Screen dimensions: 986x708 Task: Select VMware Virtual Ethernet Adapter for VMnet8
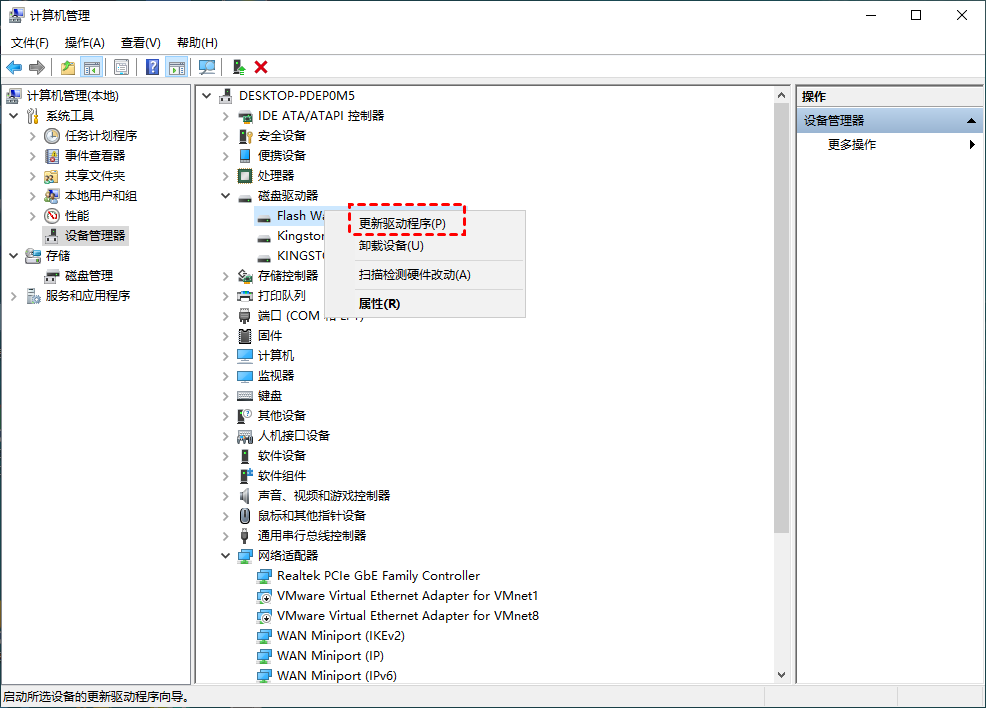[407, 616]
